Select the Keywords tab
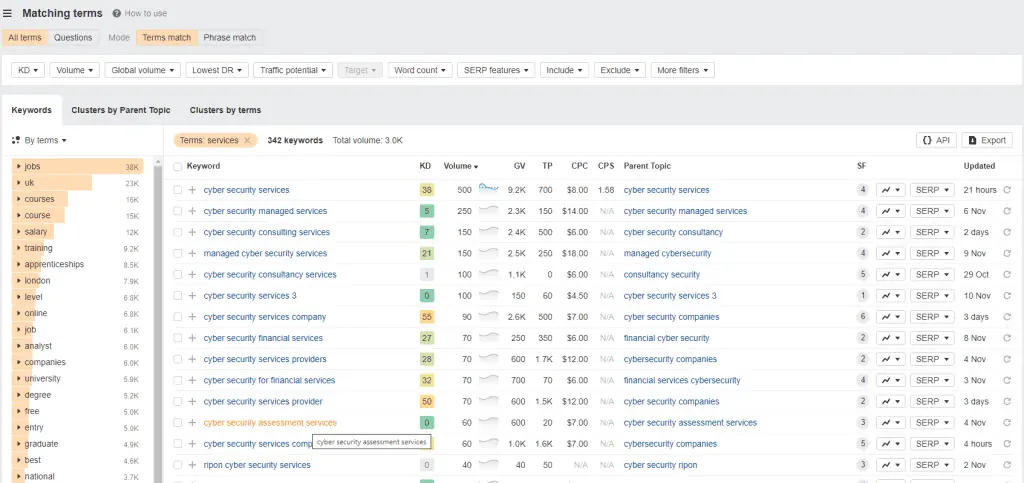Screen dimensions: 1024x483 (x=31, y=110)
